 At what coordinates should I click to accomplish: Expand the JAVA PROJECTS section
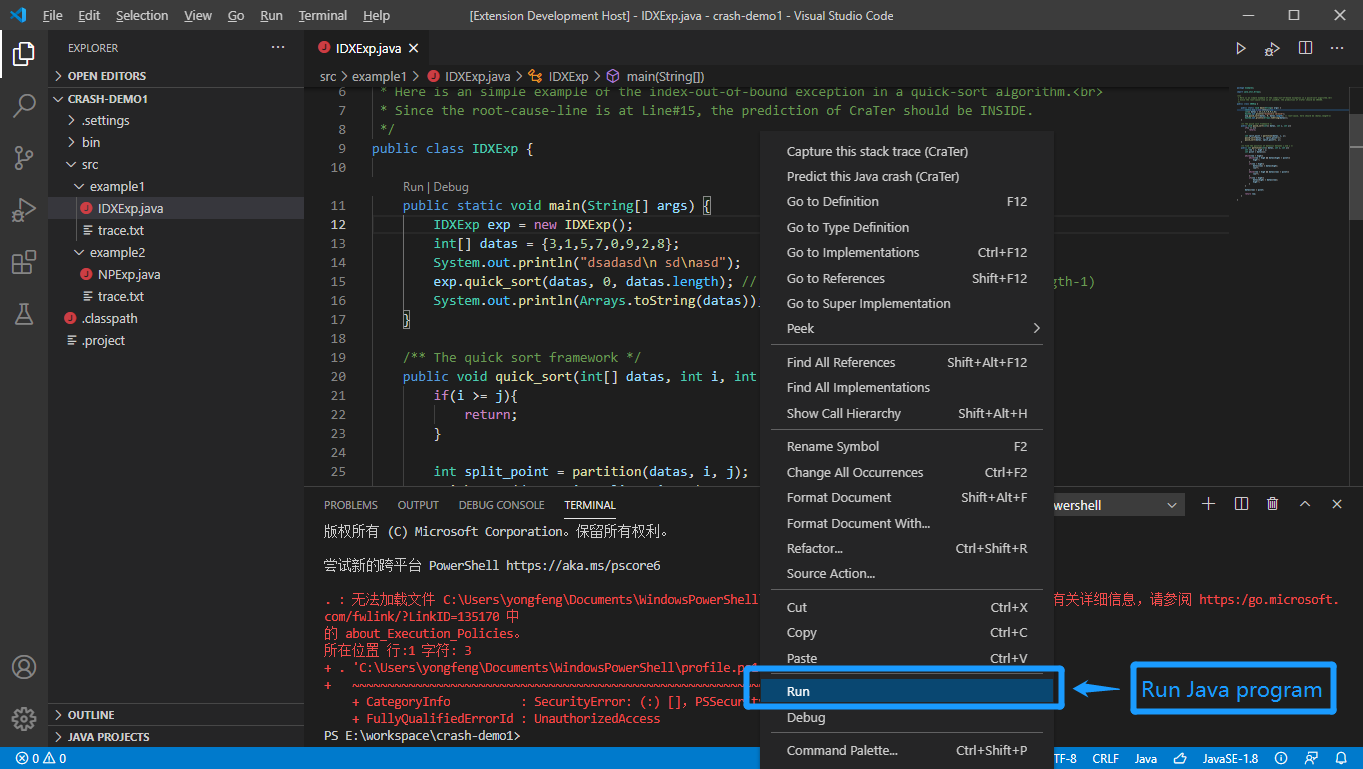pyautogui.click(x=176, y=737)
